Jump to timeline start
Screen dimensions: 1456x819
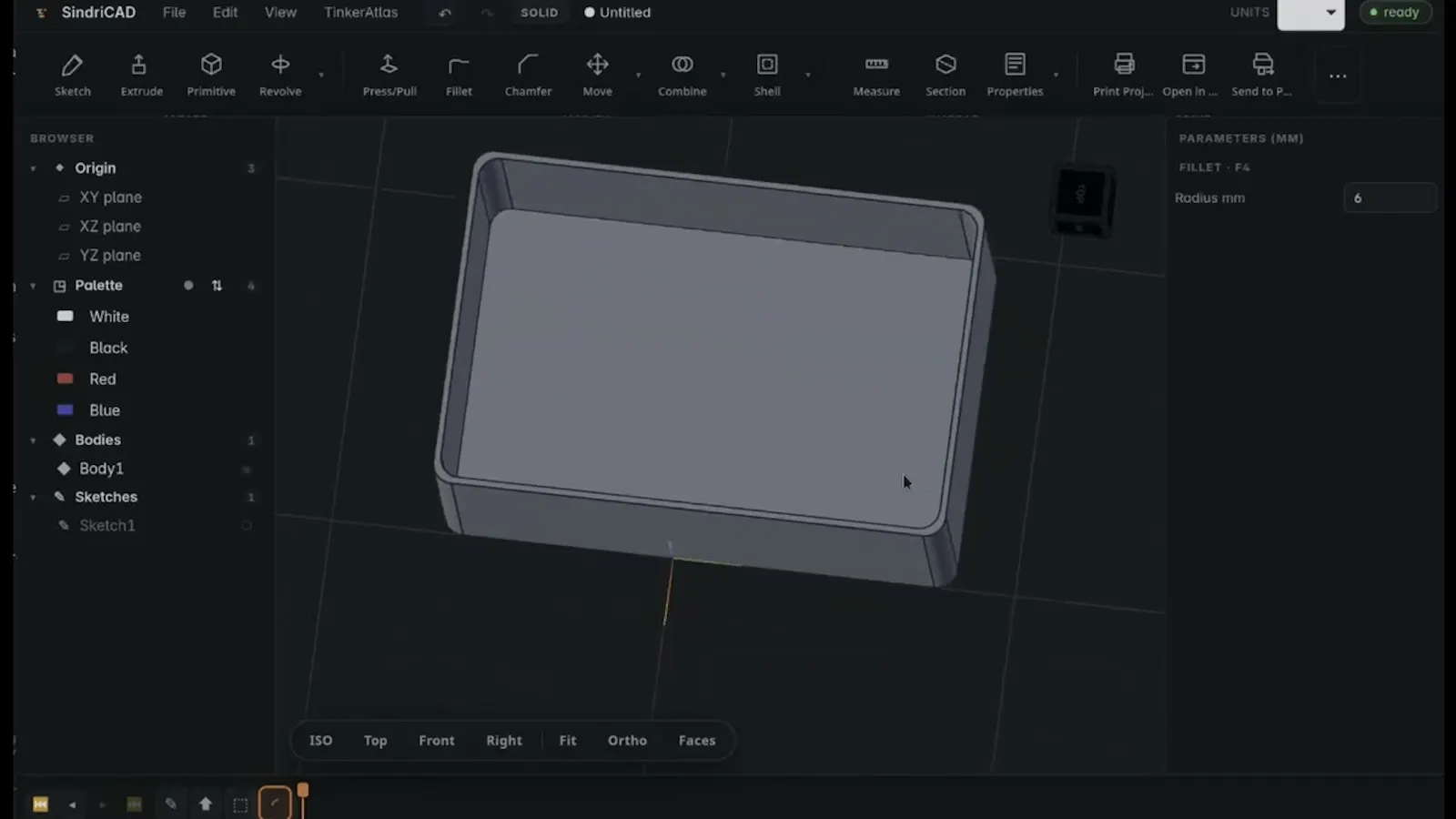(x=40, y=804)
